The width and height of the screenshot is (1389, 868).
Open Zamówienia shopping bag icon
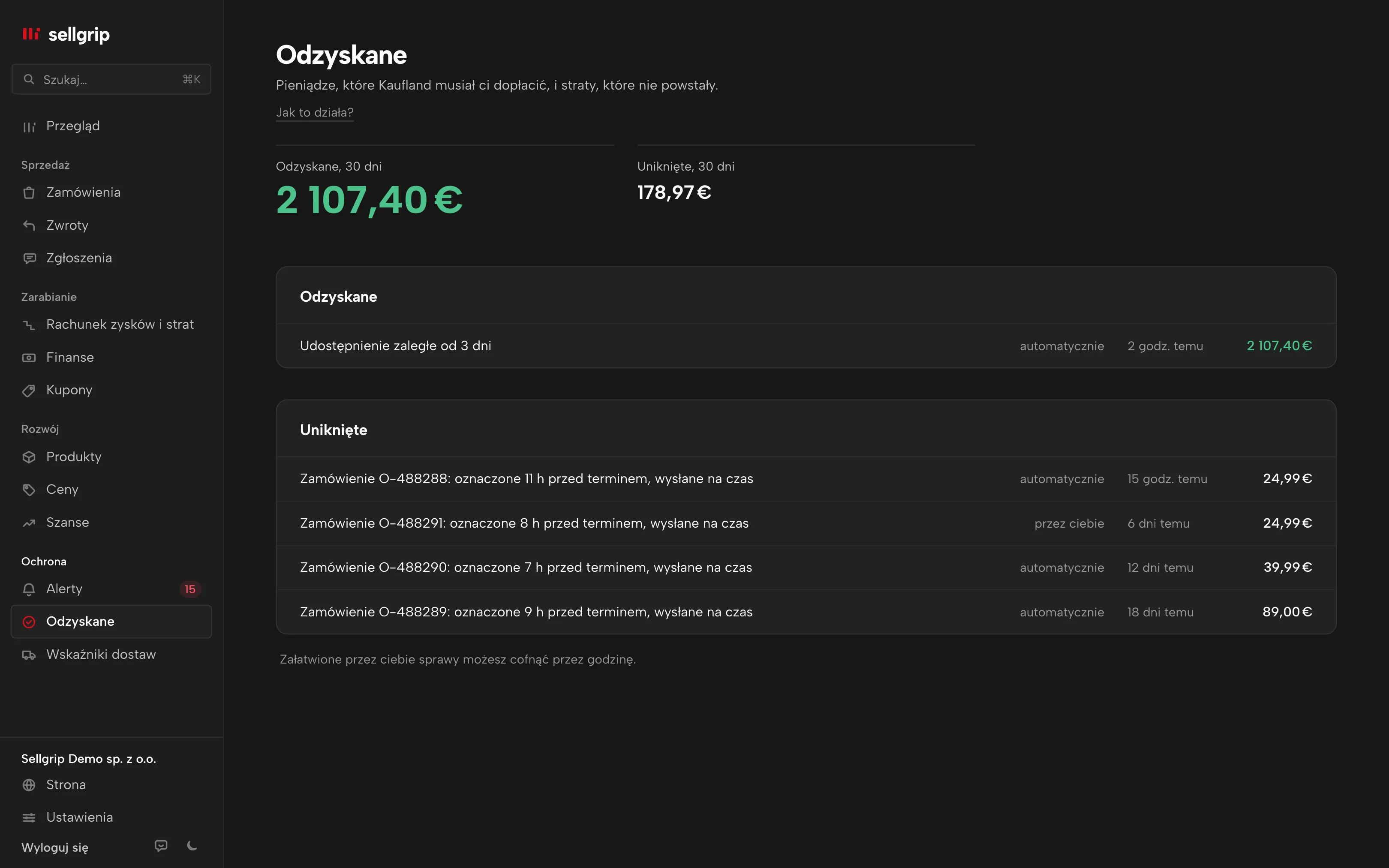29,193
